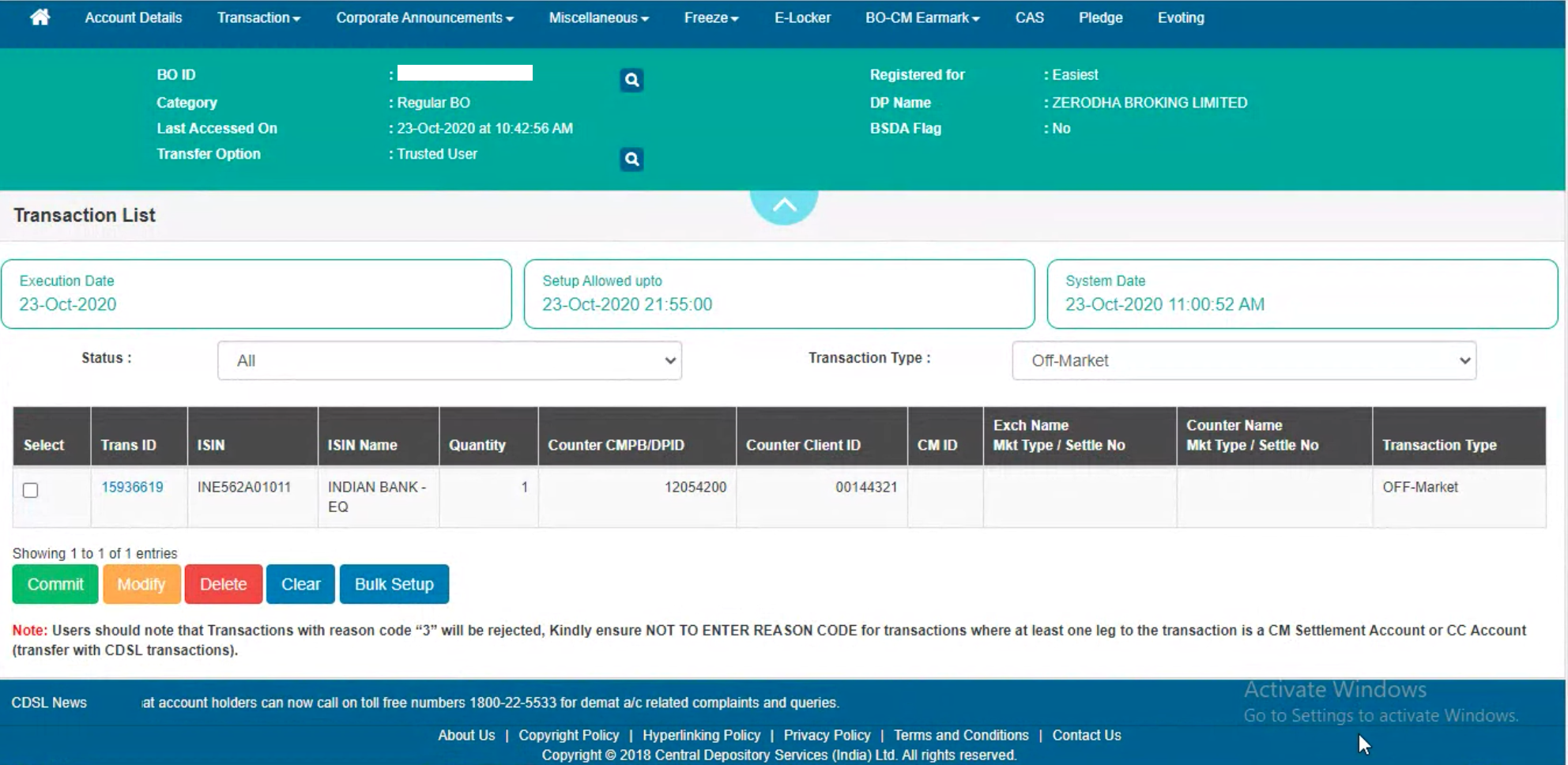Change Transaction Type from Off-Market dropdown

tap(1243, 360)
